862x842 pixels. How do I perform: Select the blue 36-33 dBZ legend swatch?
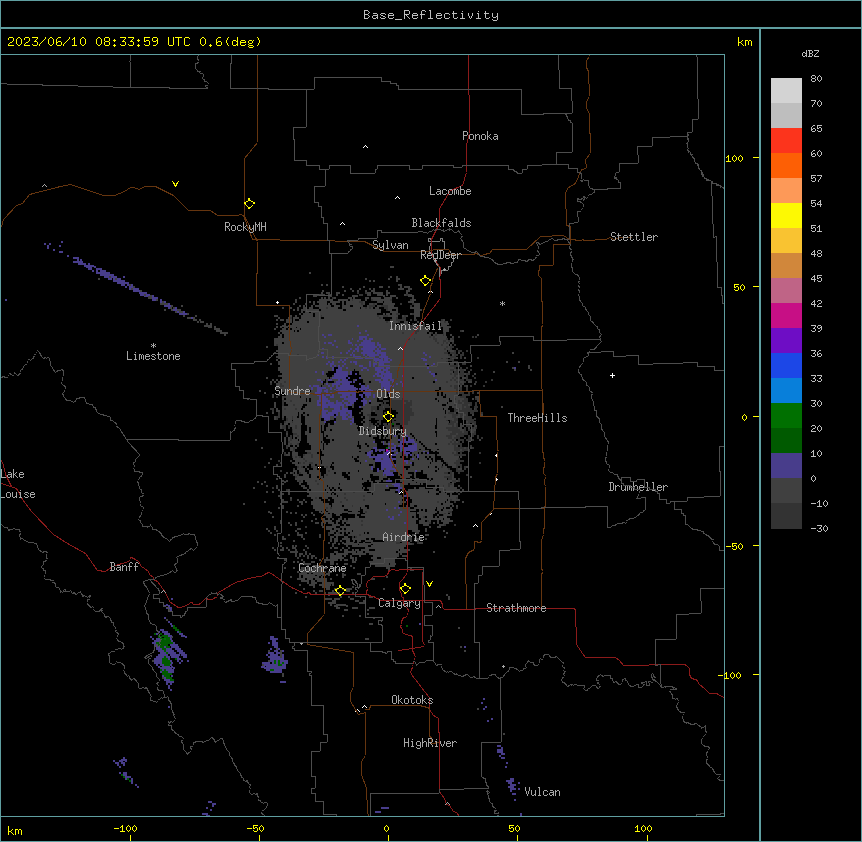(786, 365)
